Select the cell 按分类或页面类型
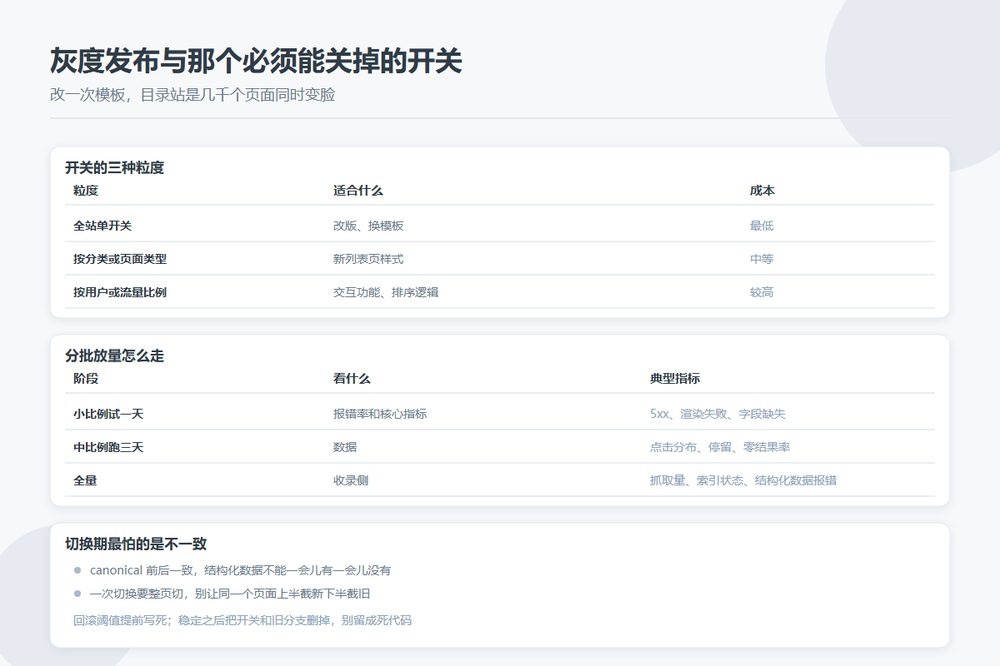This screenshot has width=1000, height=666. point(120,259)
